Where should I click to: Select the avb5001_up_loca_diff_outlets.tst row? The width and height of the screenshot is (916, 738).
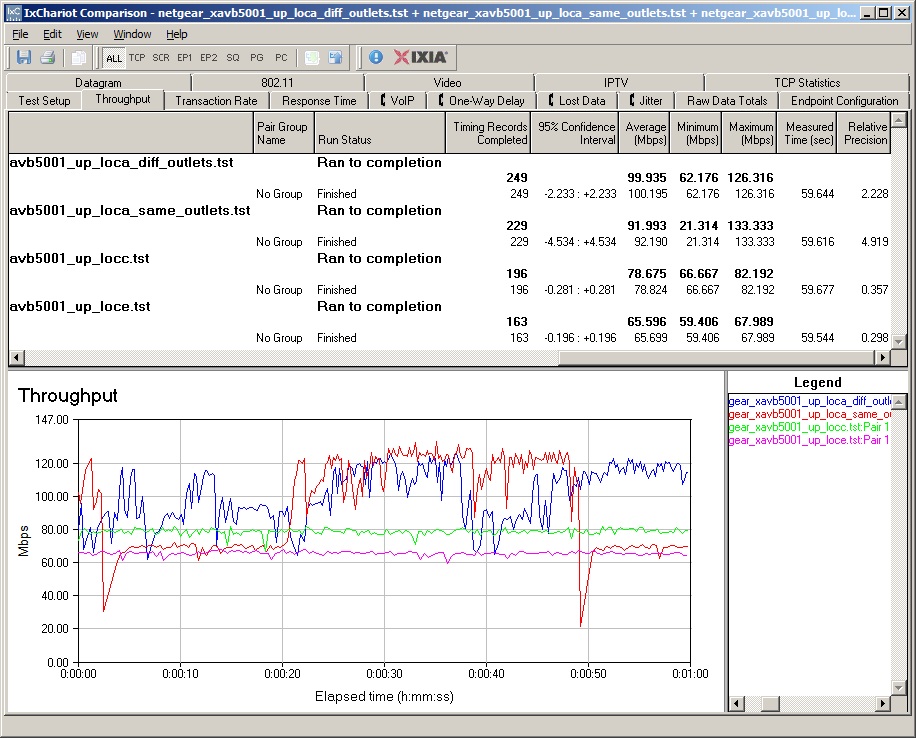[x=450, y=162]
